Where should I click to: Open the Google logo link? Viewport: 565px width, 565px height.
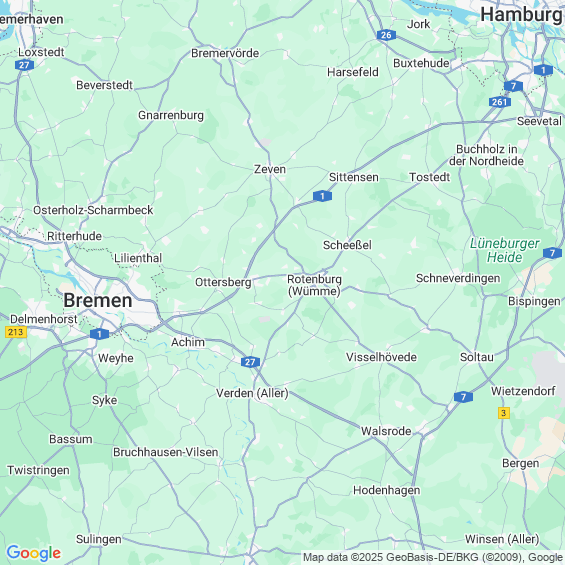pyautogui.click(x=34, y=553)
